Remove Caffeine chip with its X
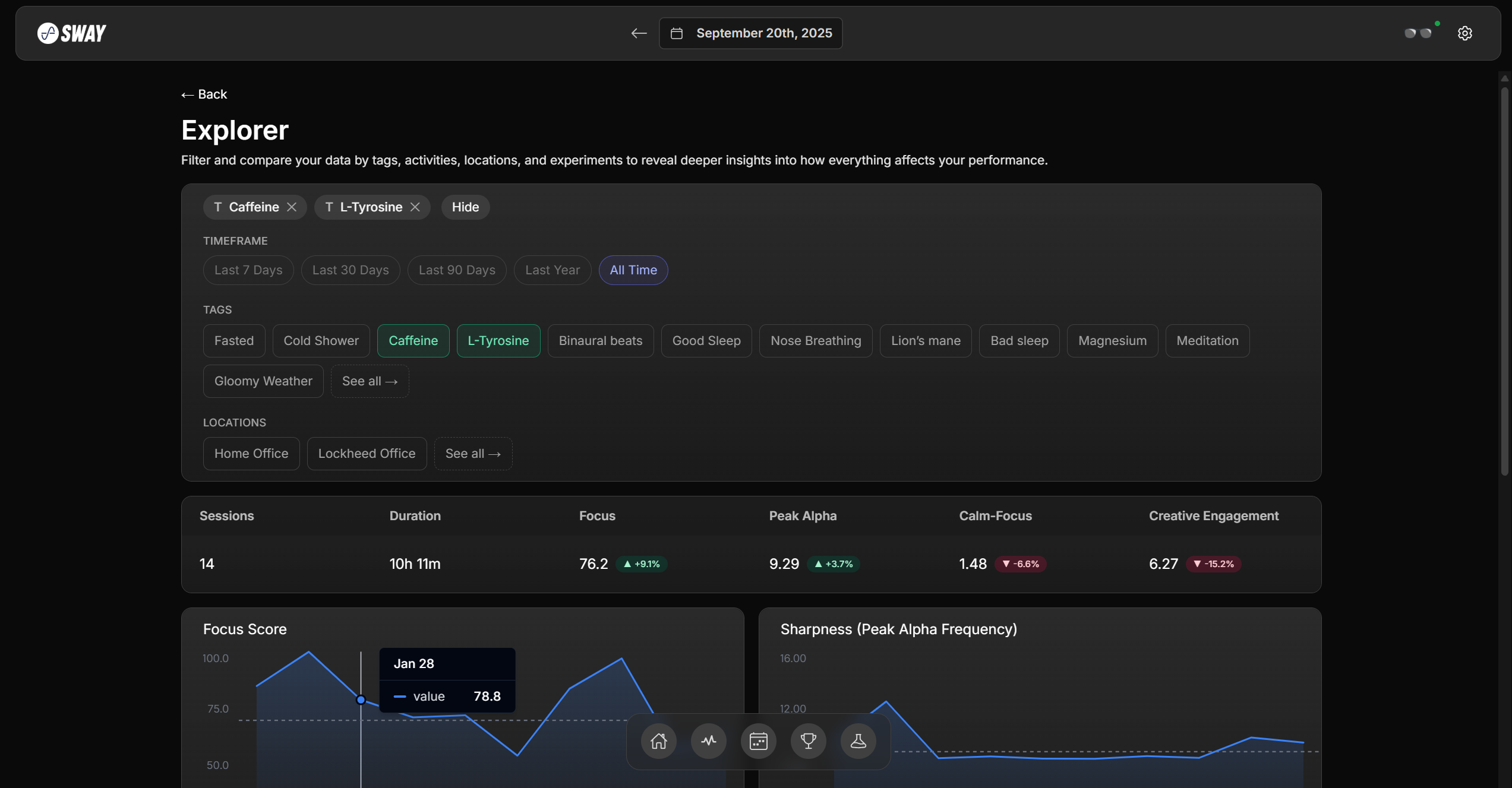The width and height of the screenshot is (1512, 788). [x=292, y=207]
